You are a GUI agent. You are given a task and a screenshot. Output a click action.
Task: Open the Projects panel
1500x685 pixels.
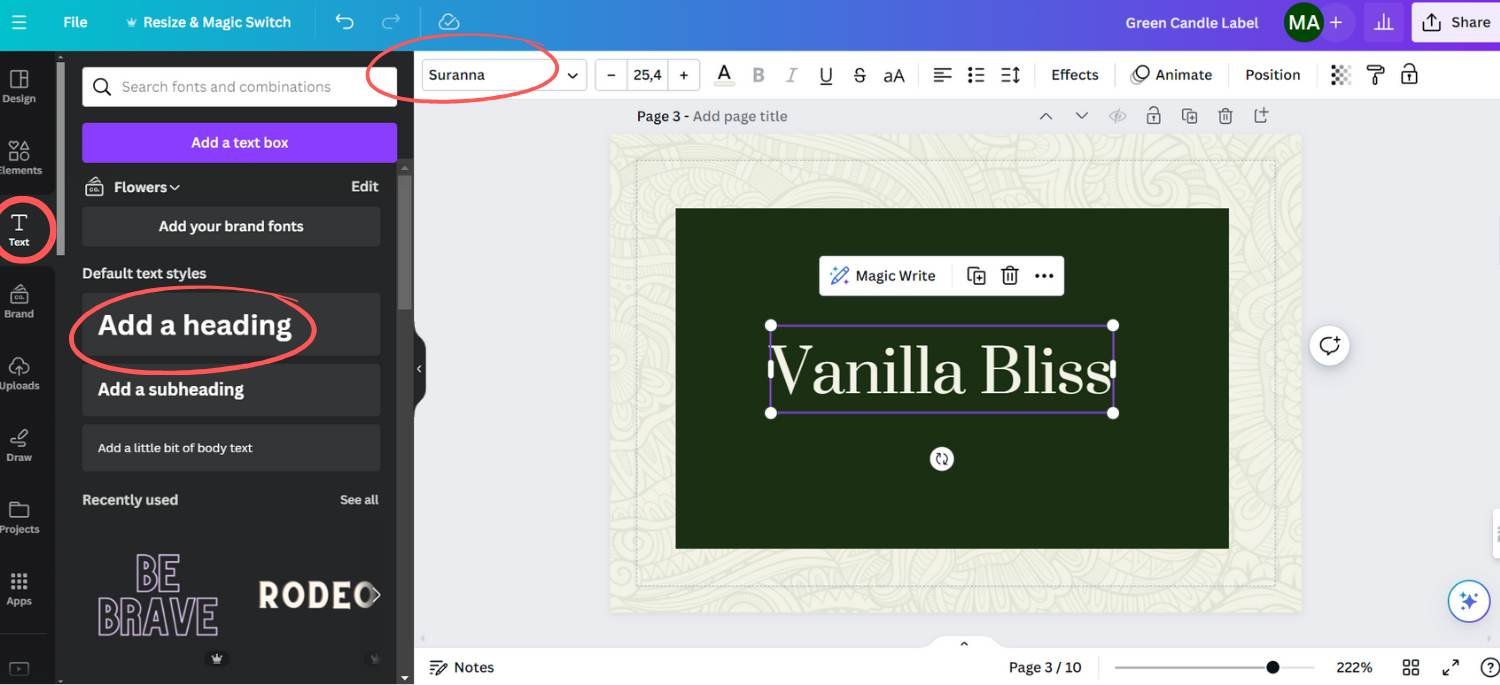point(21,515)
